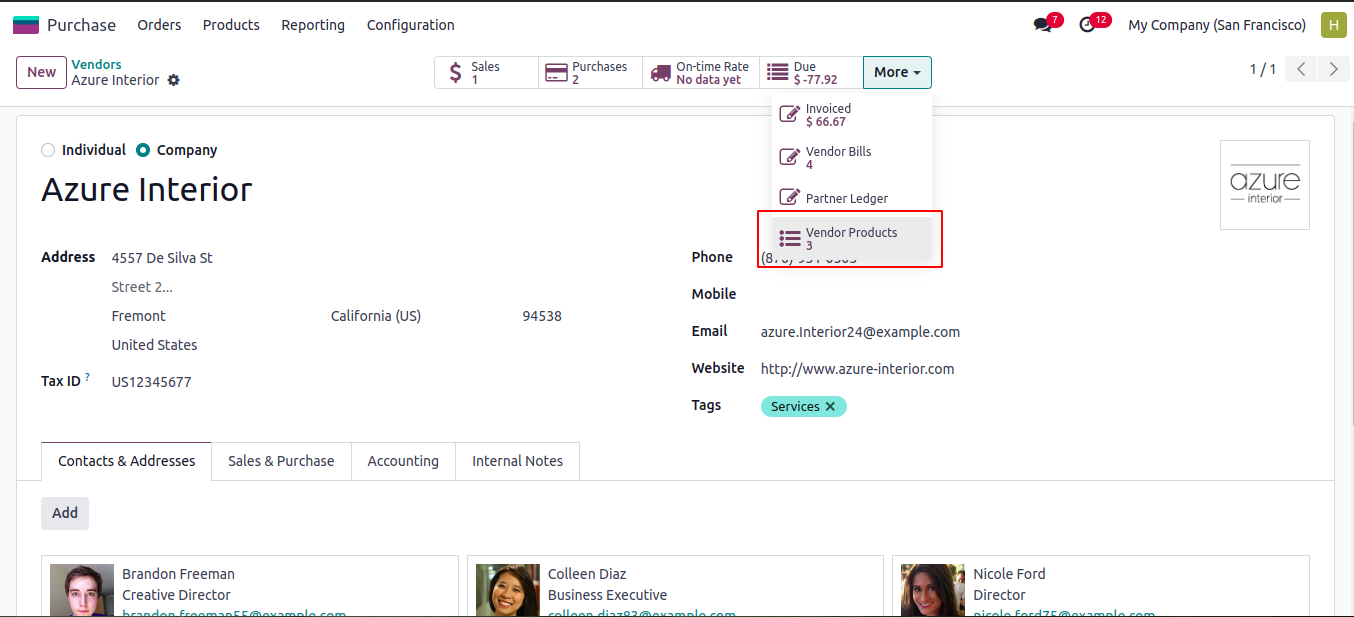Open the My Company (San Francisco) switcher
The height and width of the screenshot is (617, 1354).
(x=1217, y=25)
